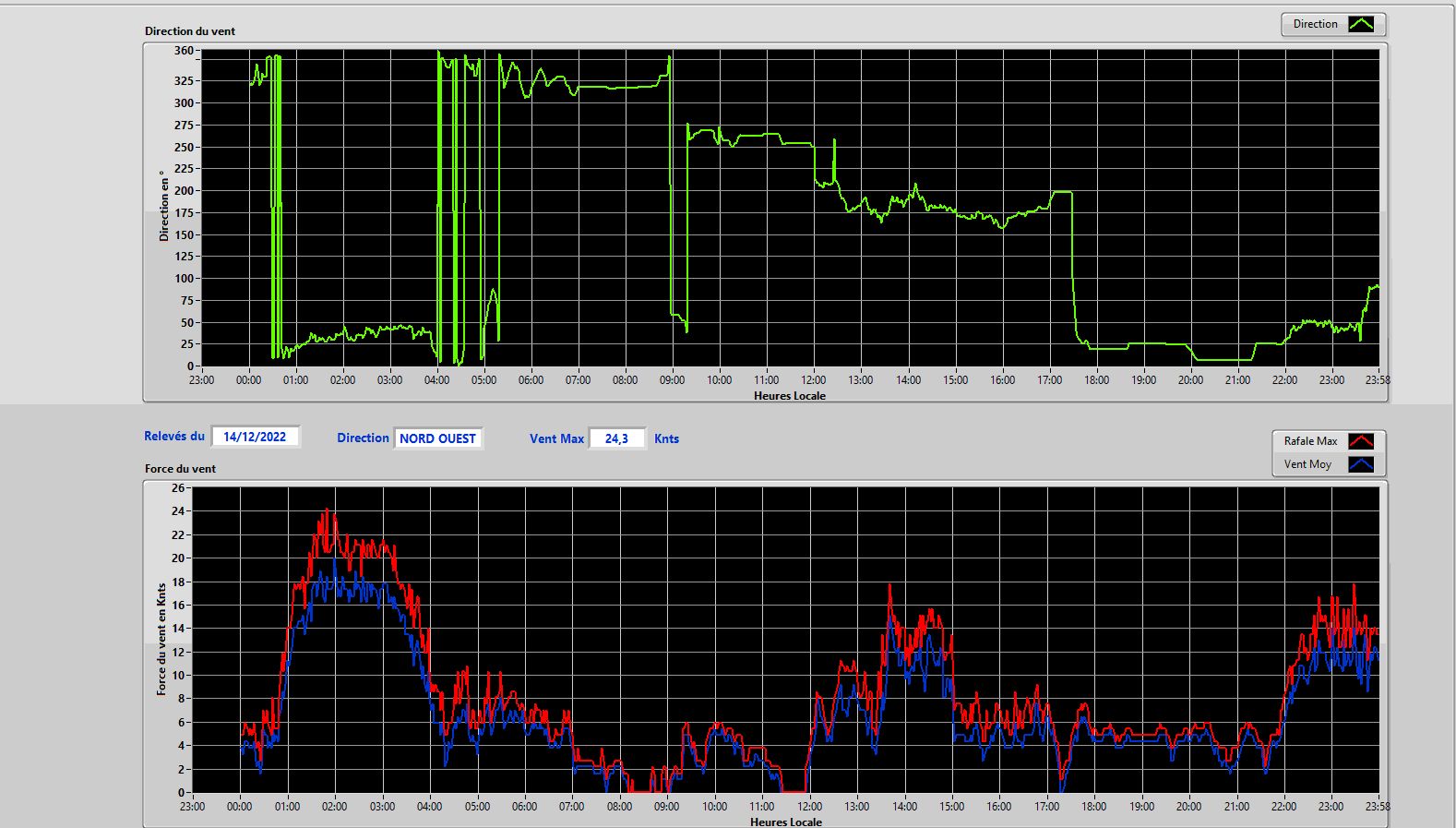Viewport: 1456px width, 828px height.
Task: Click 'Heures Locale' axis label under force chart
Action: 786,822
